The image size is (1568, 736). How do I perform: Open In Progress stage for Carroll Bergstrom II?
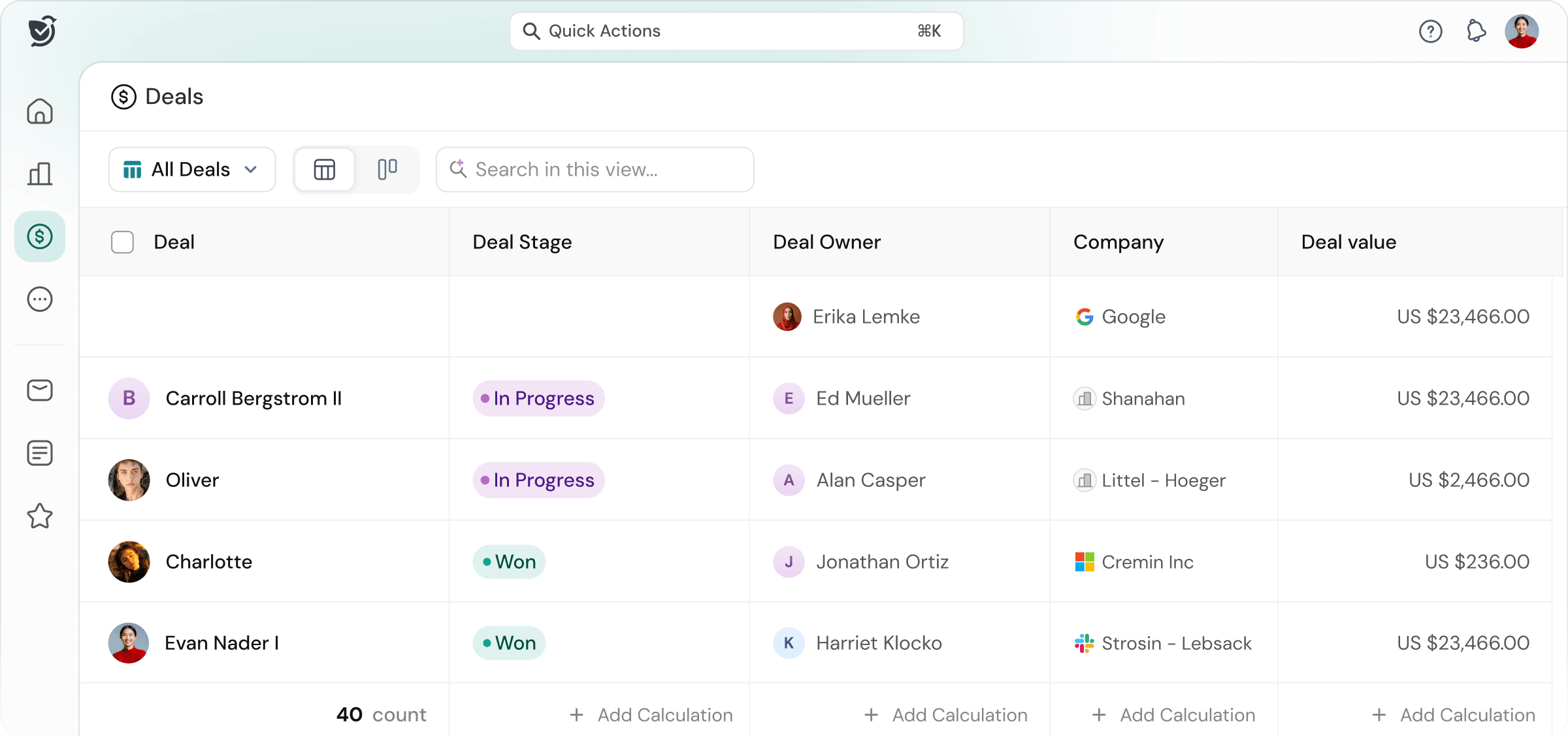click(x=538, y=398)
